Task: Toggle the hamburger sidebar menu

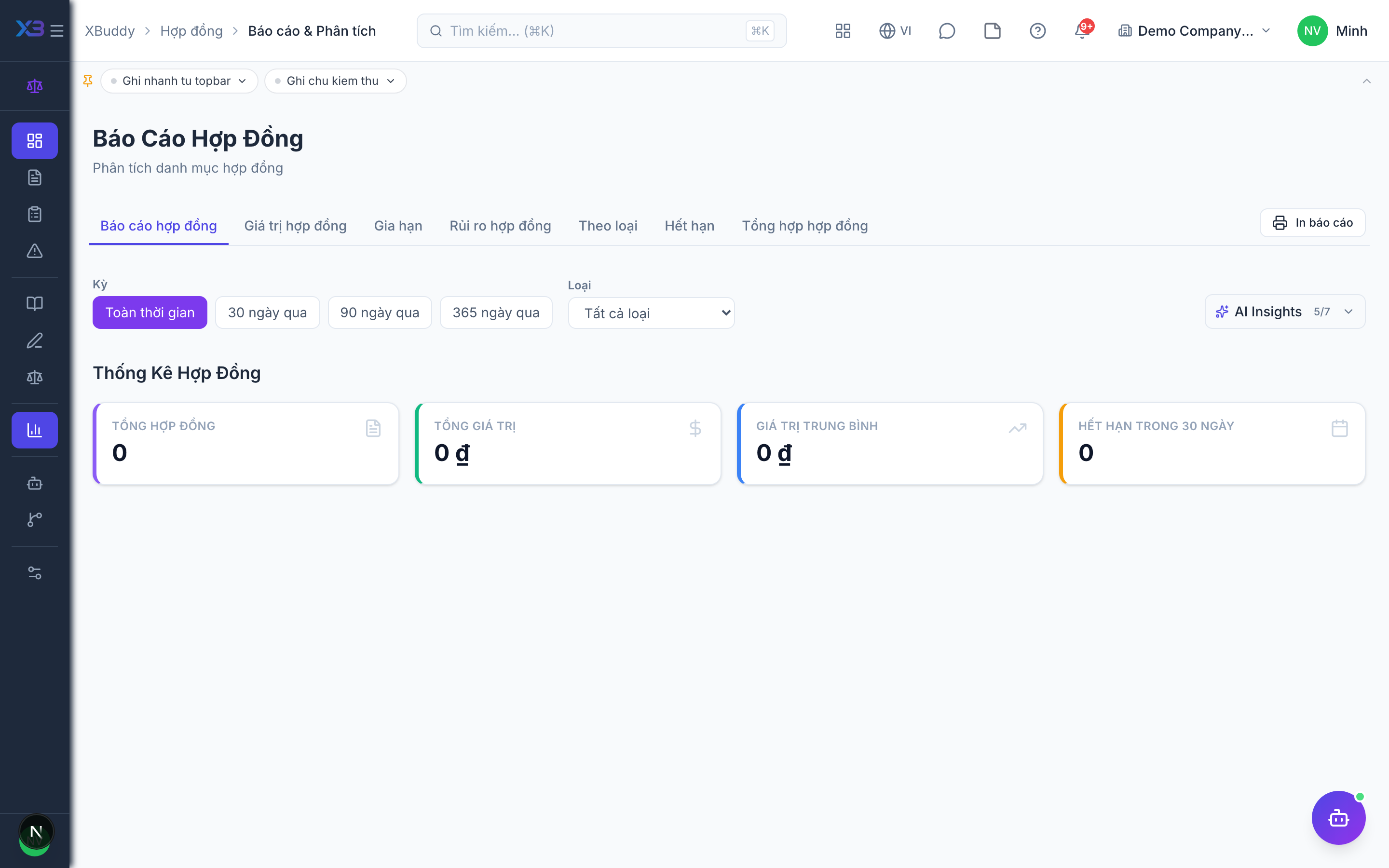Action: click(57, 30)
